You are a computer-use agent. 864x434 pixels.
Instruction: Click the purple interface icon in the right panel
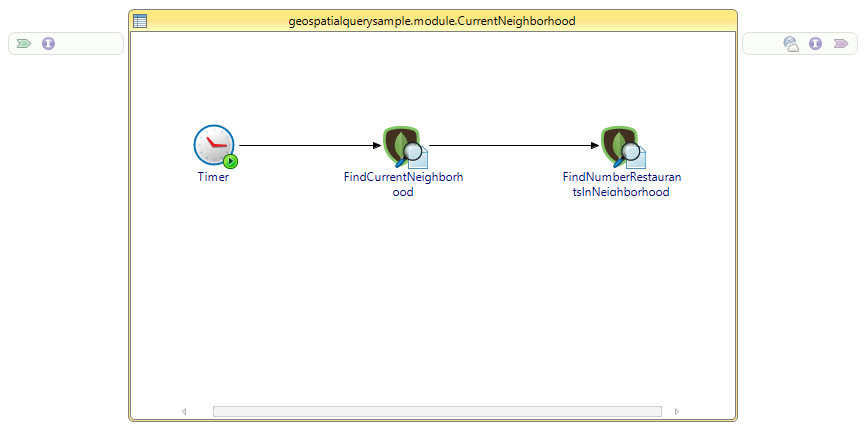[x=816, y=44]
